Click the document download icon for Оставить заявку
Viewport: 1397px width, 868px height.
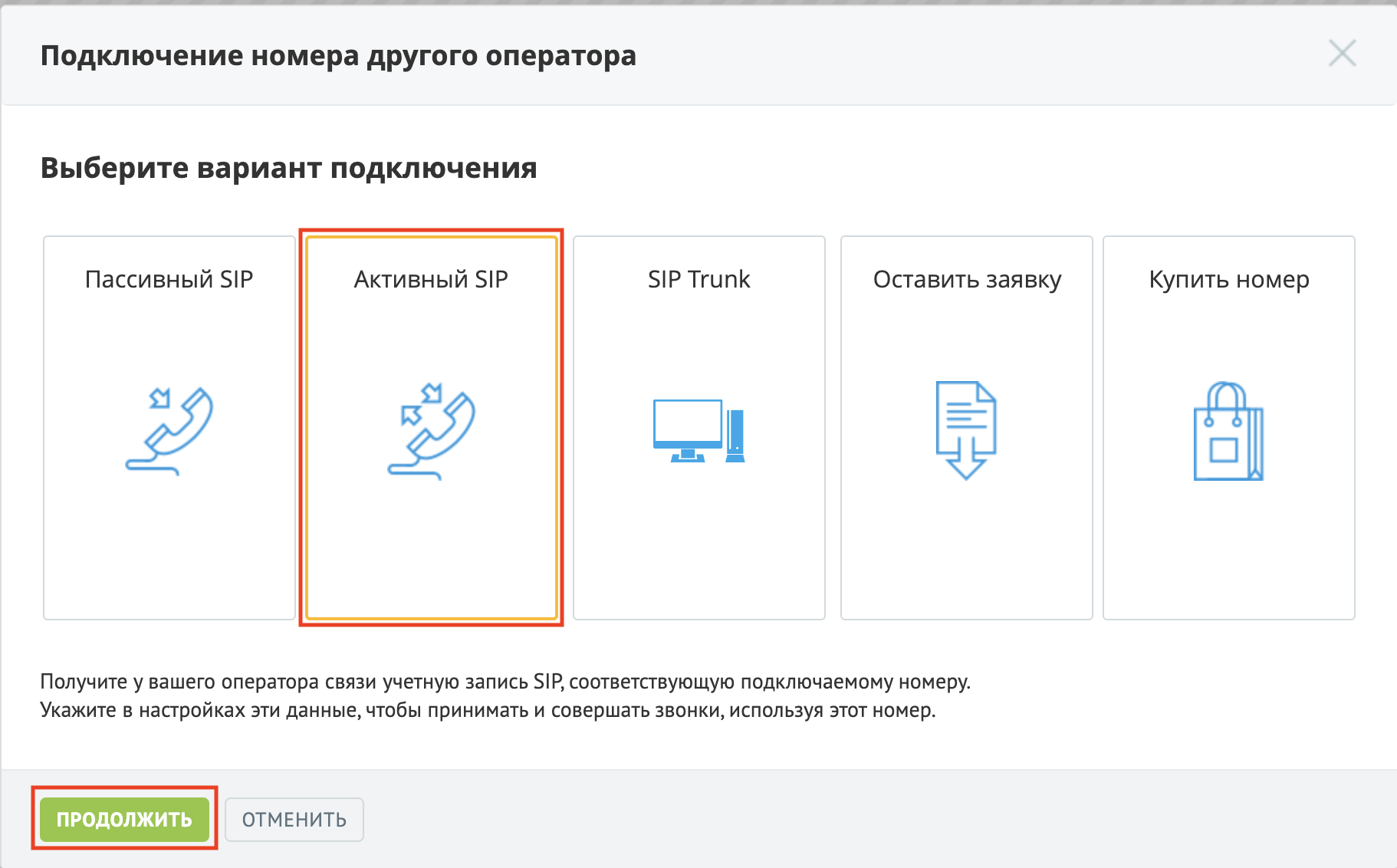click(966, 430)
